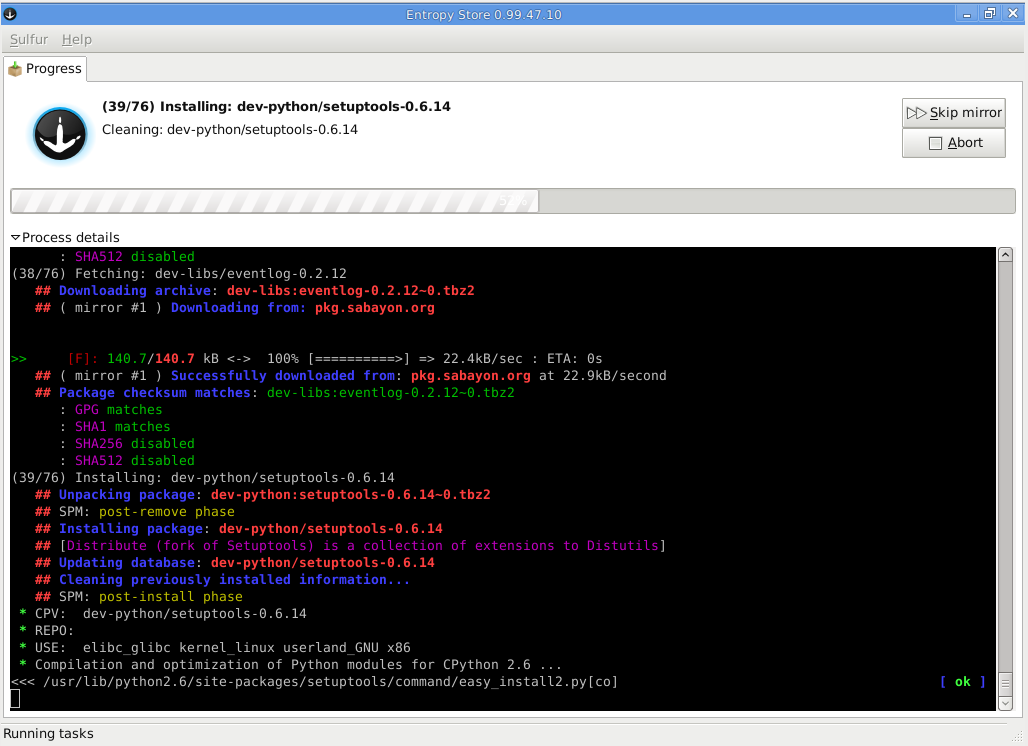Click the Entropy Store anchor icon in title bar

(10, 14)
